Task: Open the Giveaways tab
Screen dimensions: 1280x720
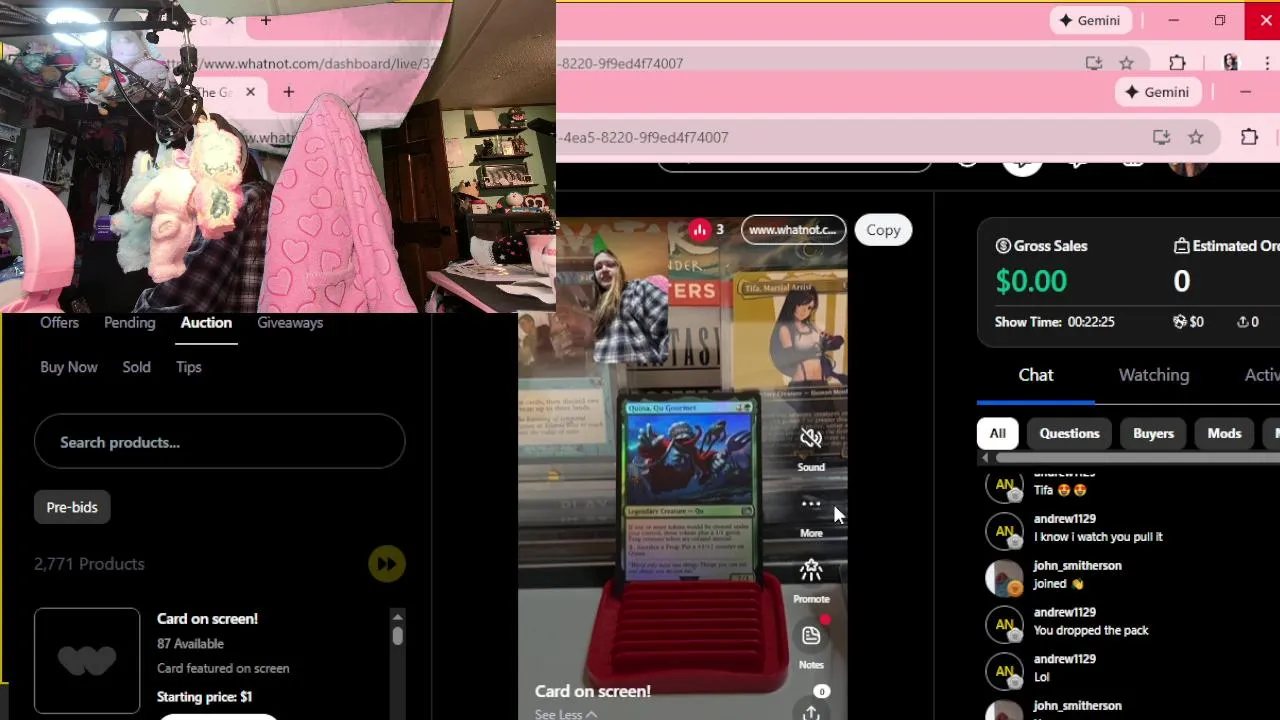Action: click(x=290, y=323)
